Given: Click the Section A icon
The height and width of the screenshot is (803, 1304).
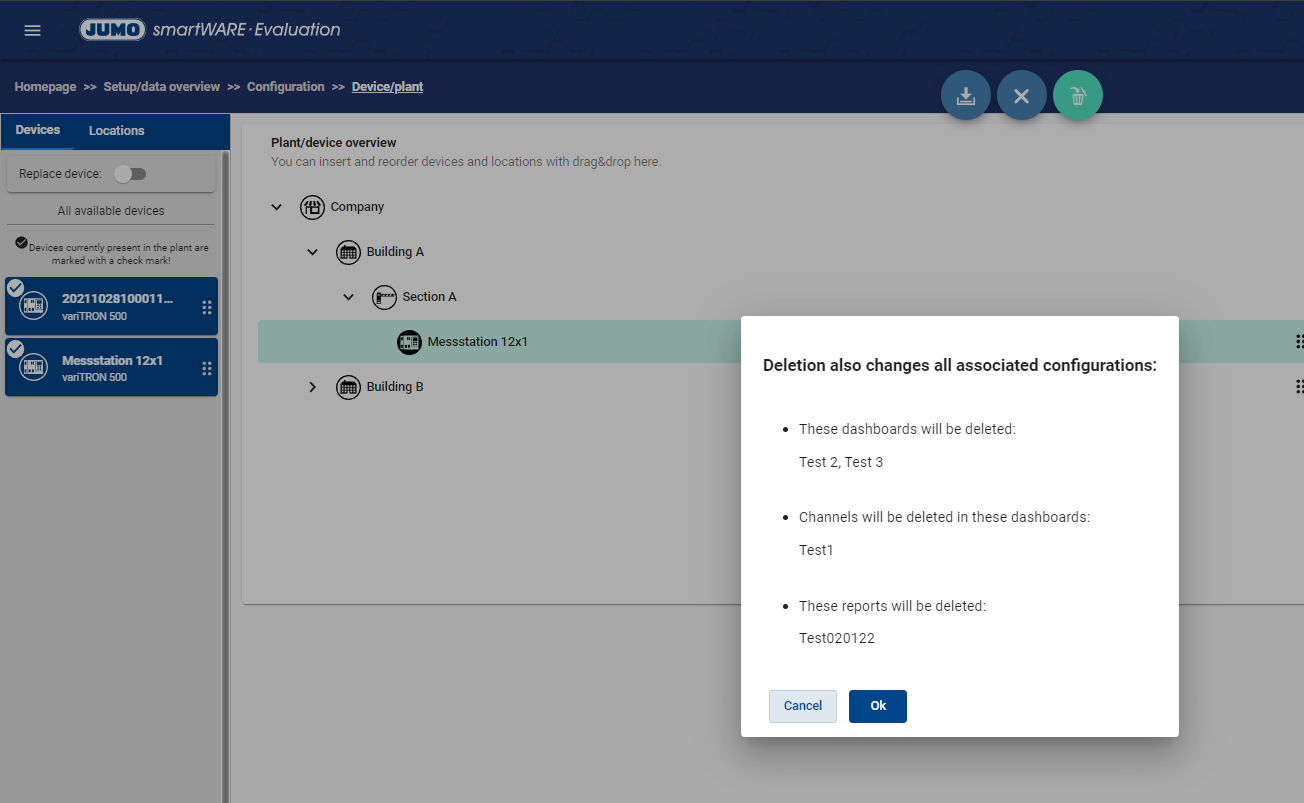Looking at the screenshot, I should 384,297.
